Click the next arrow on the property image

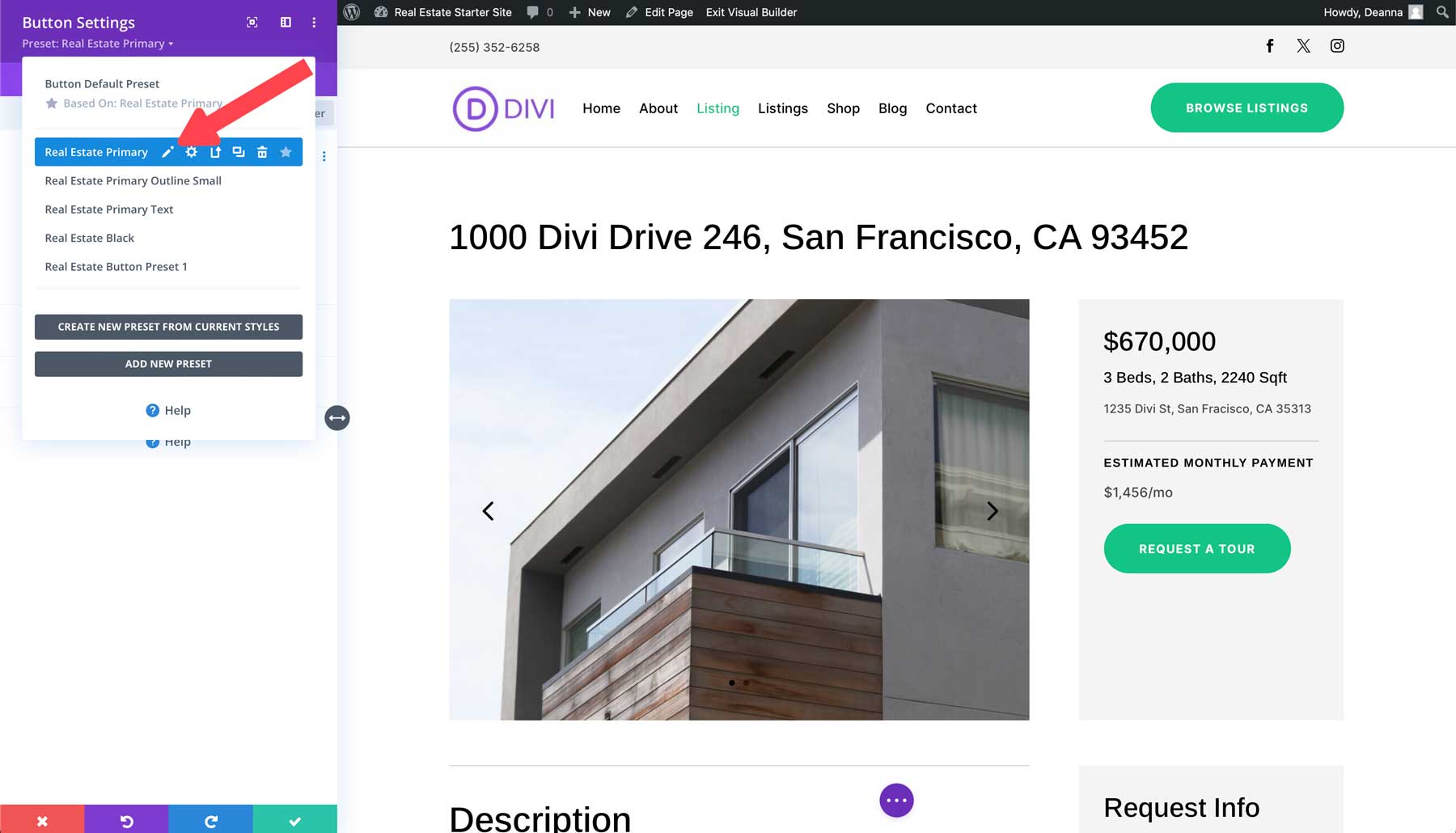click(993, 510)
